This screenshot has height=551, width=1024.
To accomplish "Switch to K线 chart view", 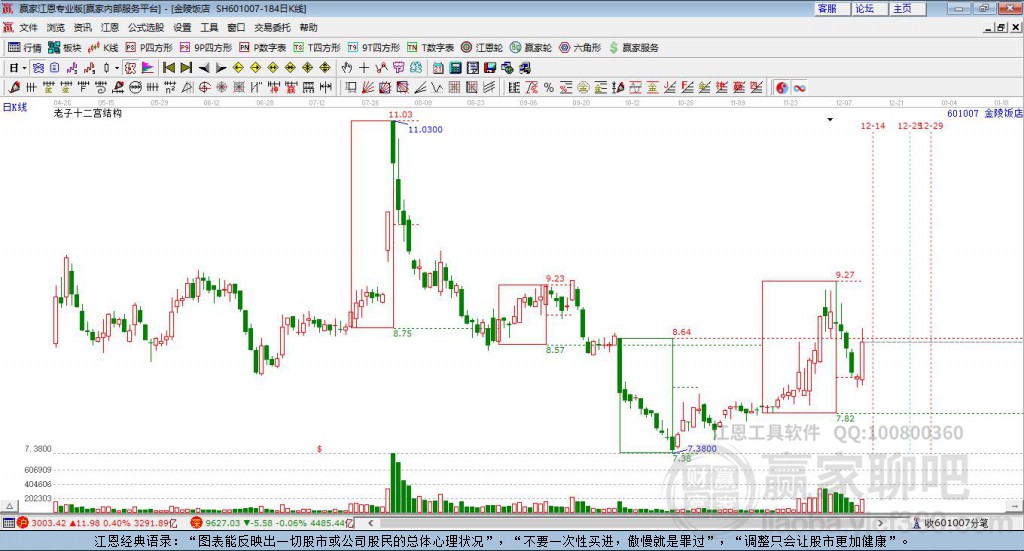I will click(103, 48).
